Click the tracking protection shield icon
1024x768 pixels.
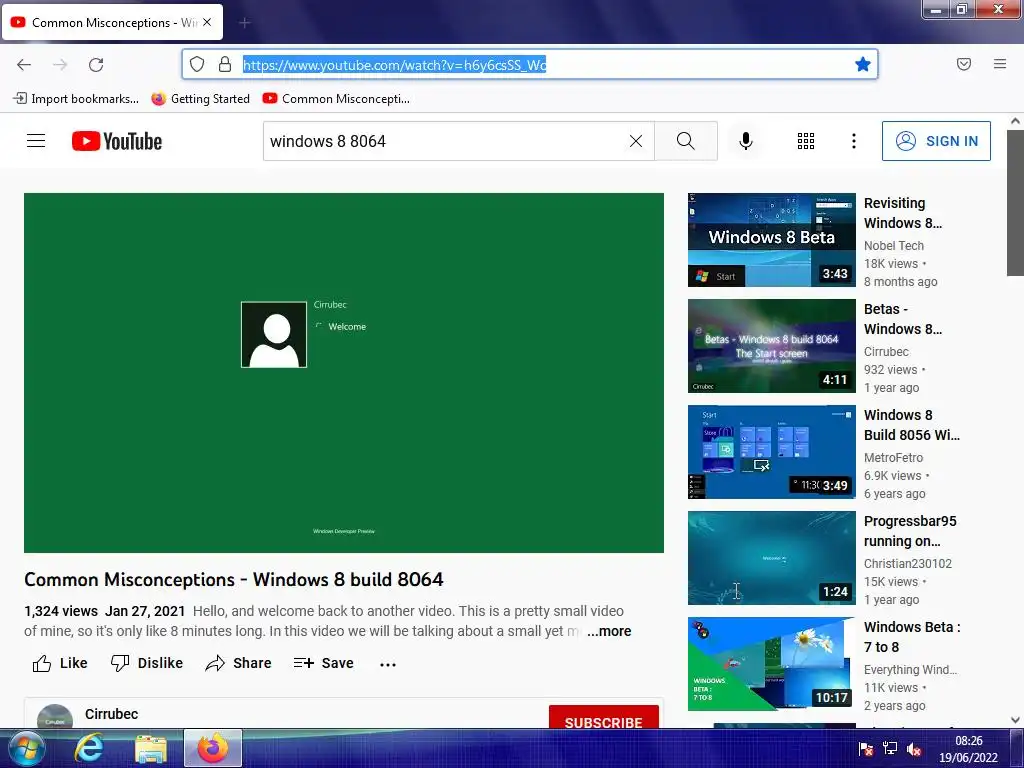click(197, 64)
